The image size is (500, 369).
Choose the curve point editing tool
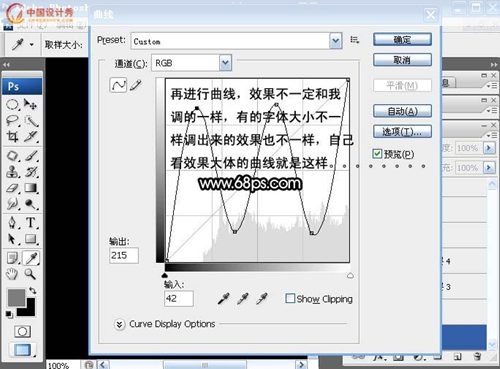[118, 85]
